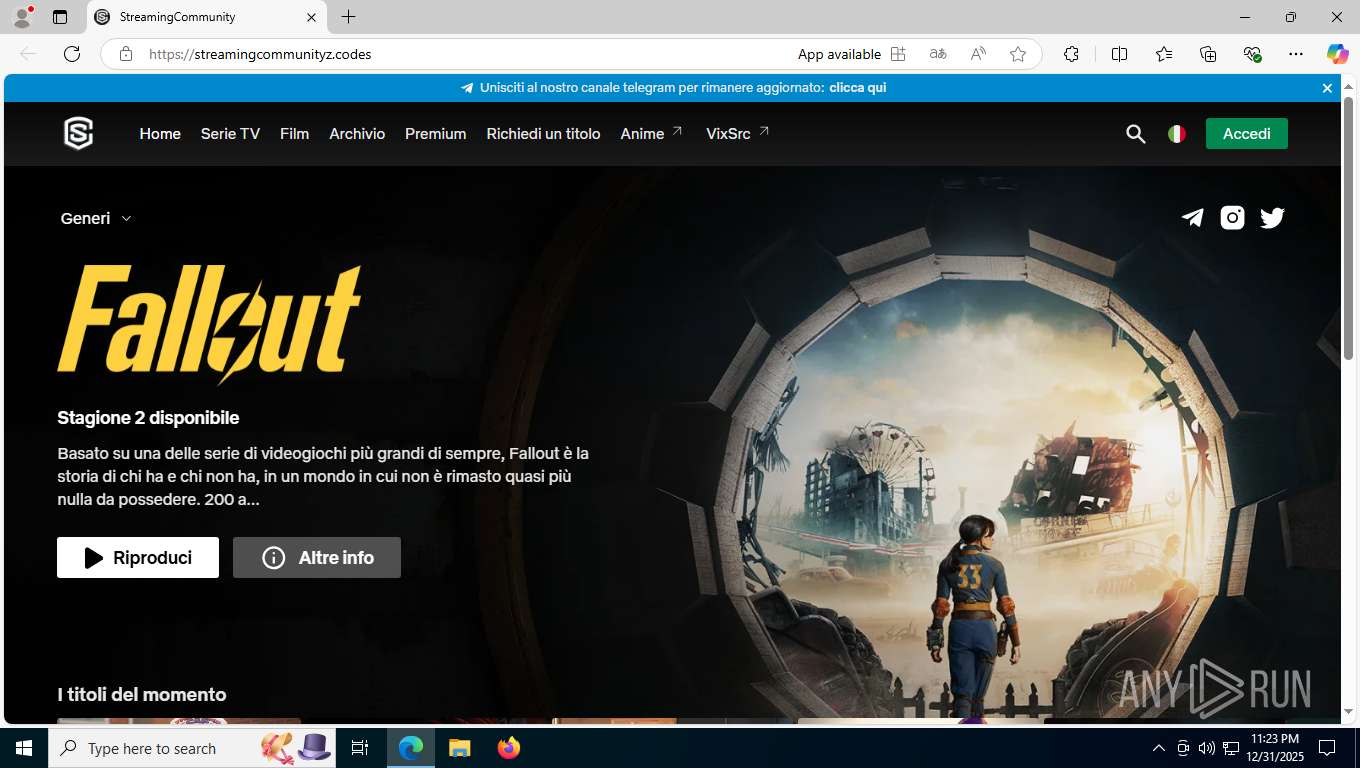Open the Twitter social icon
The width and height of the screenshot is (1360, 768).
(1272, 218)
